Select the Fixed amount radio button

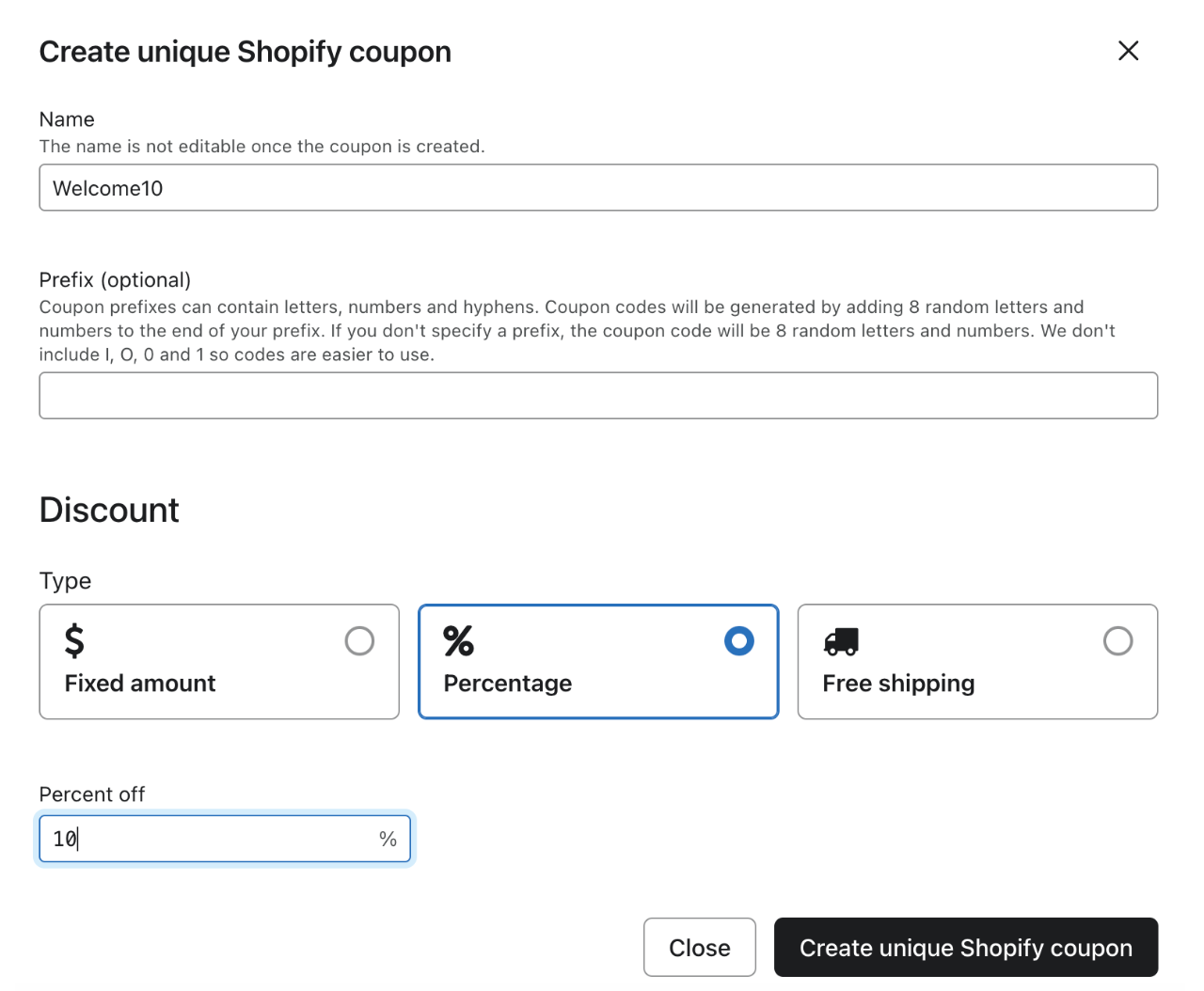(x=359, y=641)
